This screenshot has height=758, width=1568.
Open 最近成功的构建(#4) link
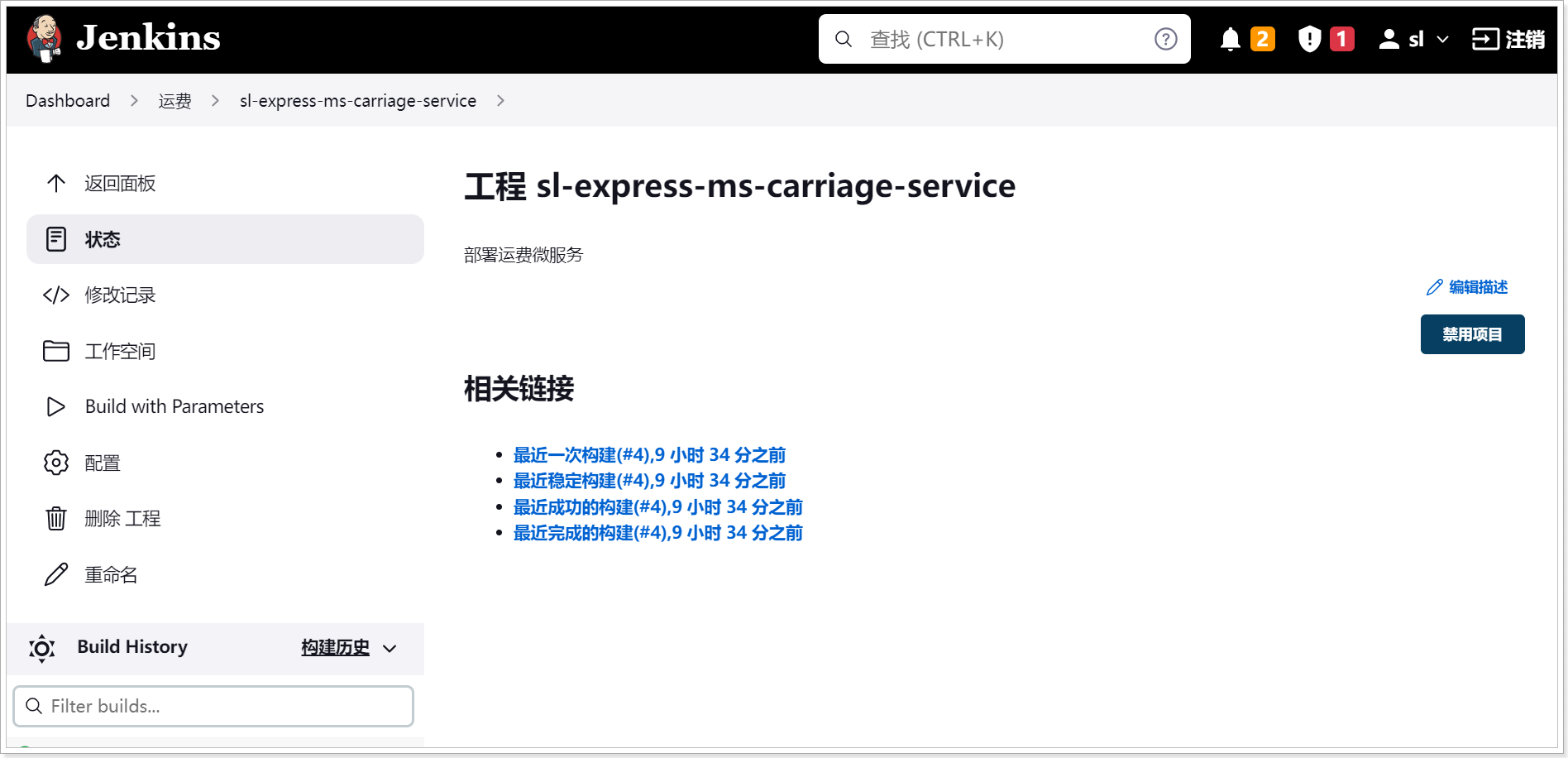point(658,507)
